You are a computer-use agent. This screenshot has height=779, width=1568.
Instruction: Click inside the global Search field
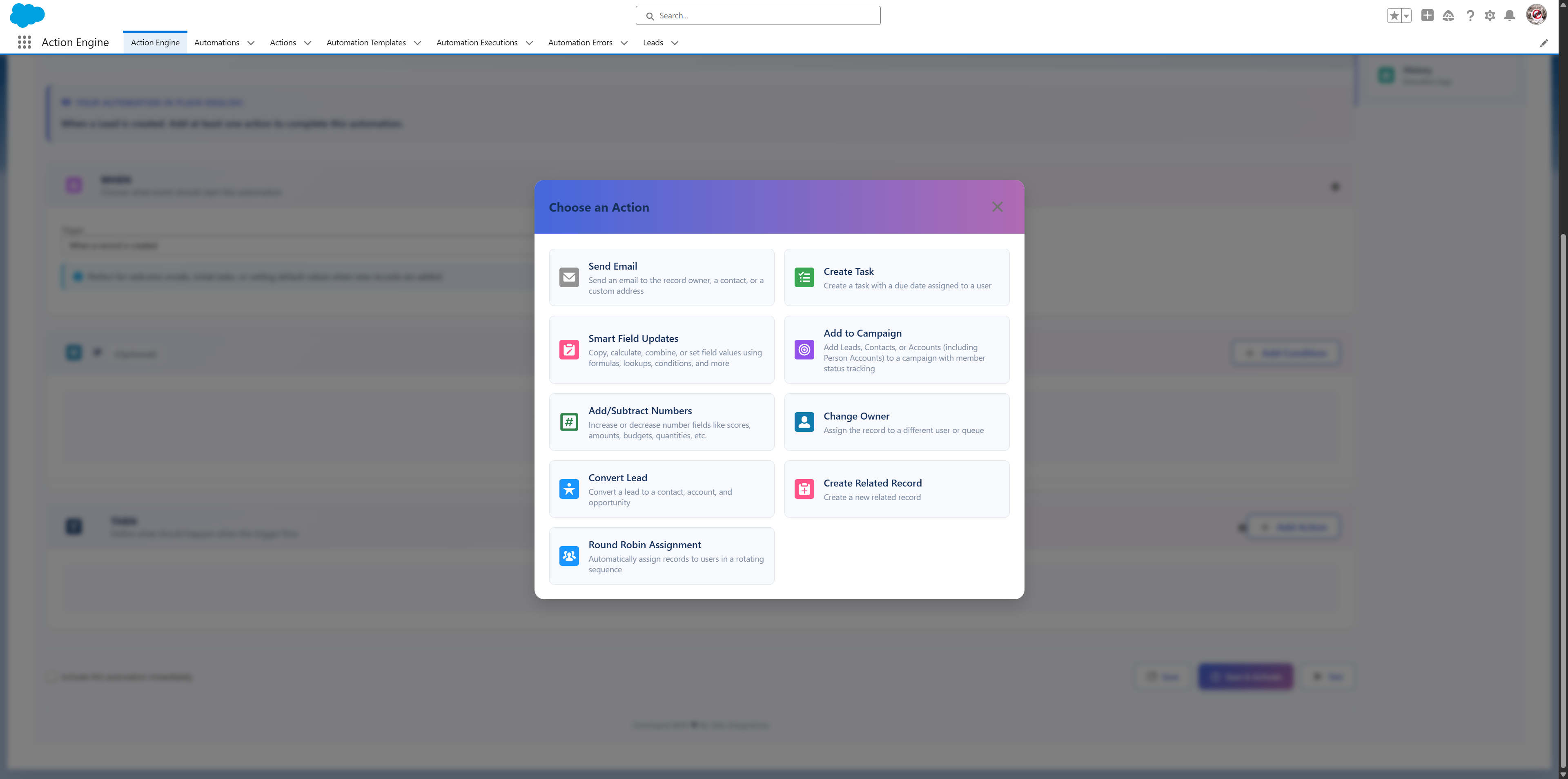click(x=757, y=15)
